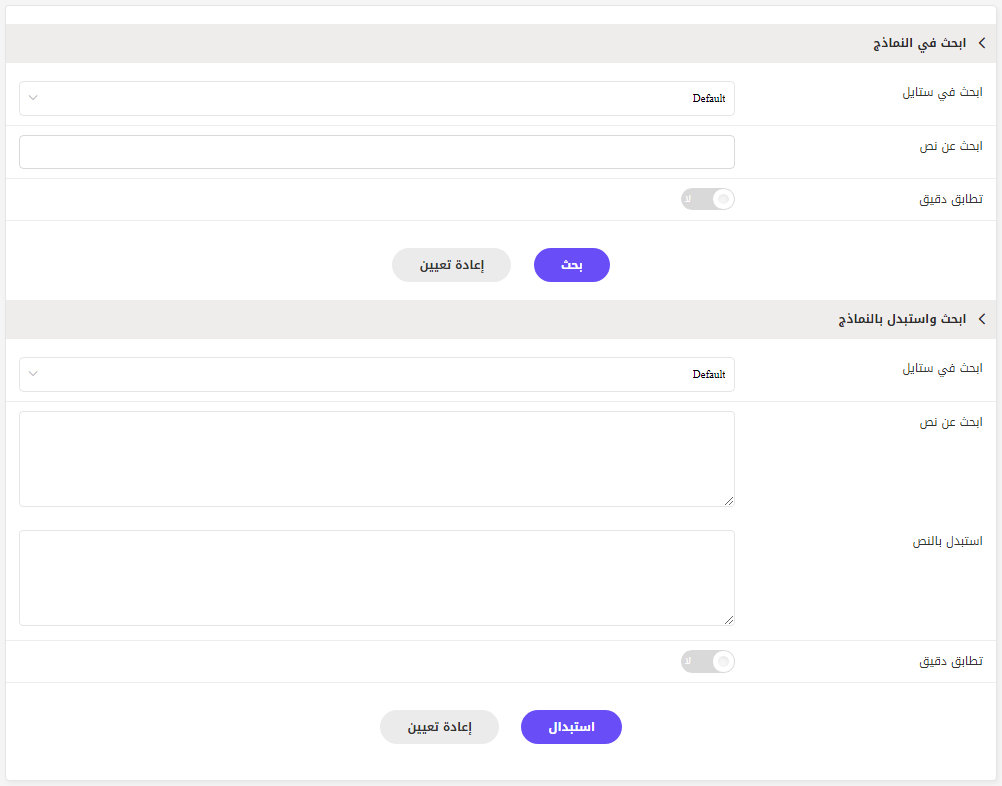This screenshot has width=1002, height=786.
Task: Click dropdown arrow of the top style selector
Action: tap(33, 98)
